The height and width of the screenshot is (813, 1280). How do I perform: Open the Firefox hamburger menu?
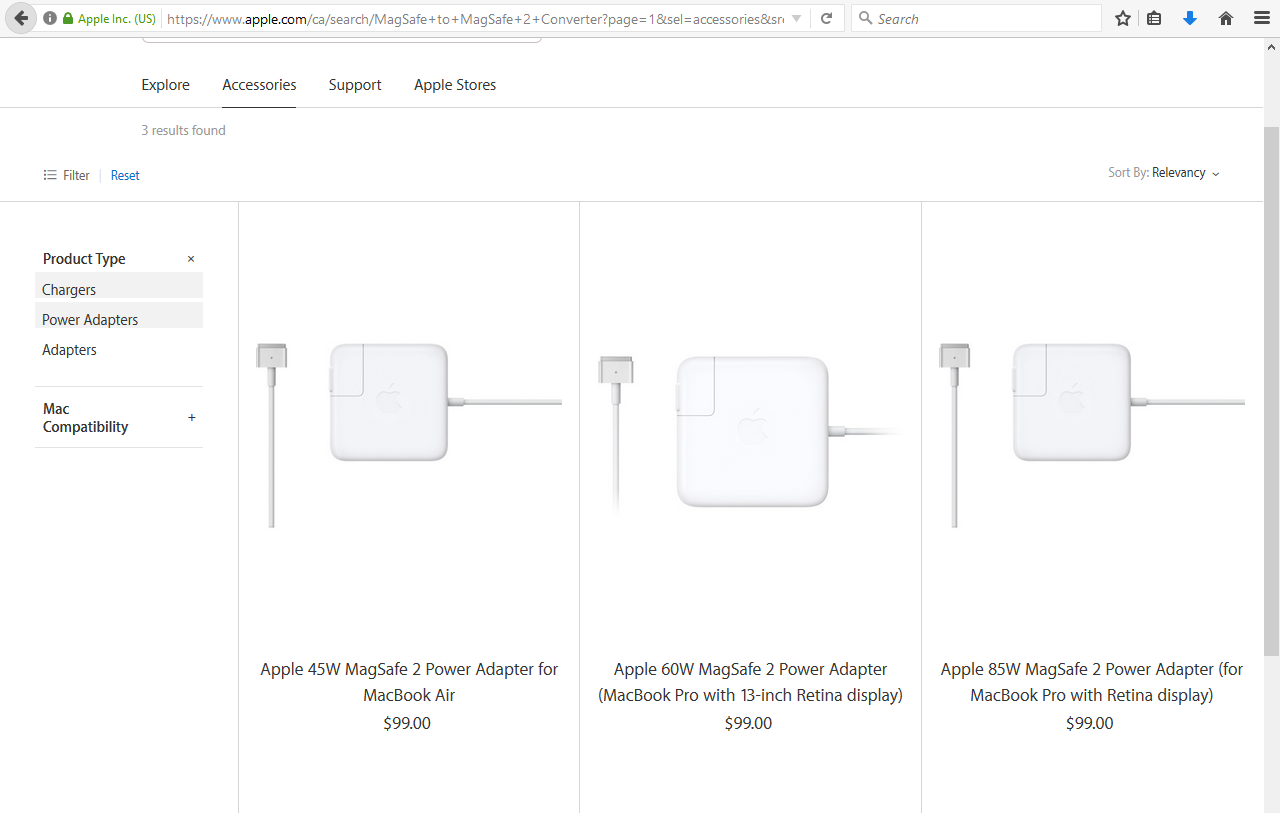pos(1261,19)
